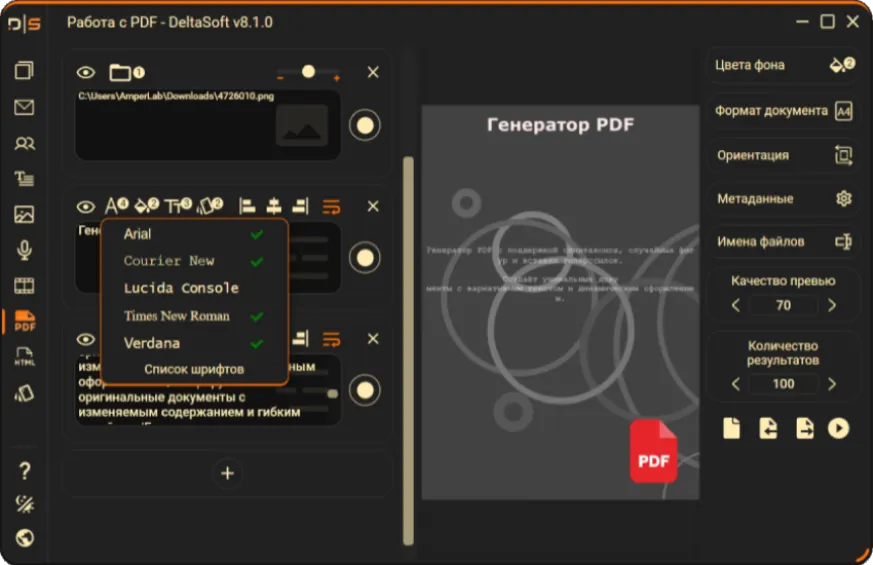
Task: Open Имена файлов file names setting
Action: tap(783, 242)
